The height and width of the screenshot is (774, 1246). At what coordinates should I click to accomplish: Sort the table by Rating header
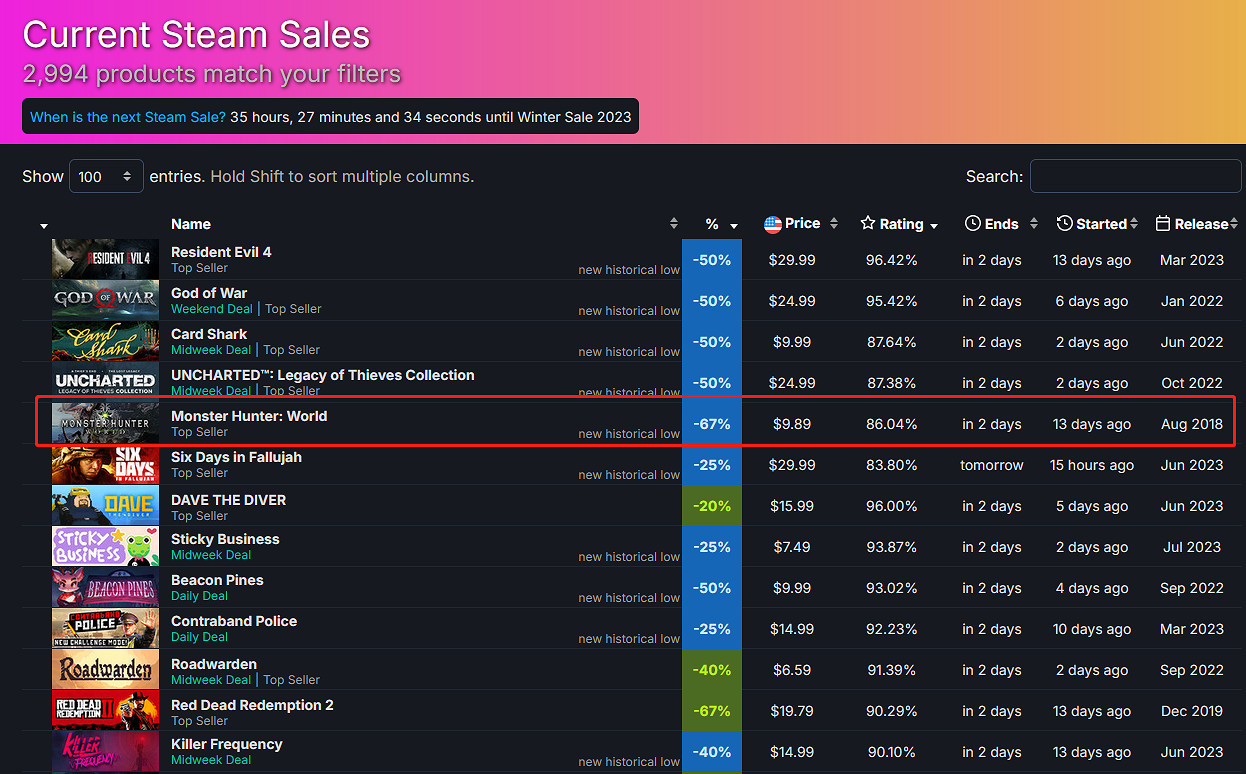pos(901,224)
